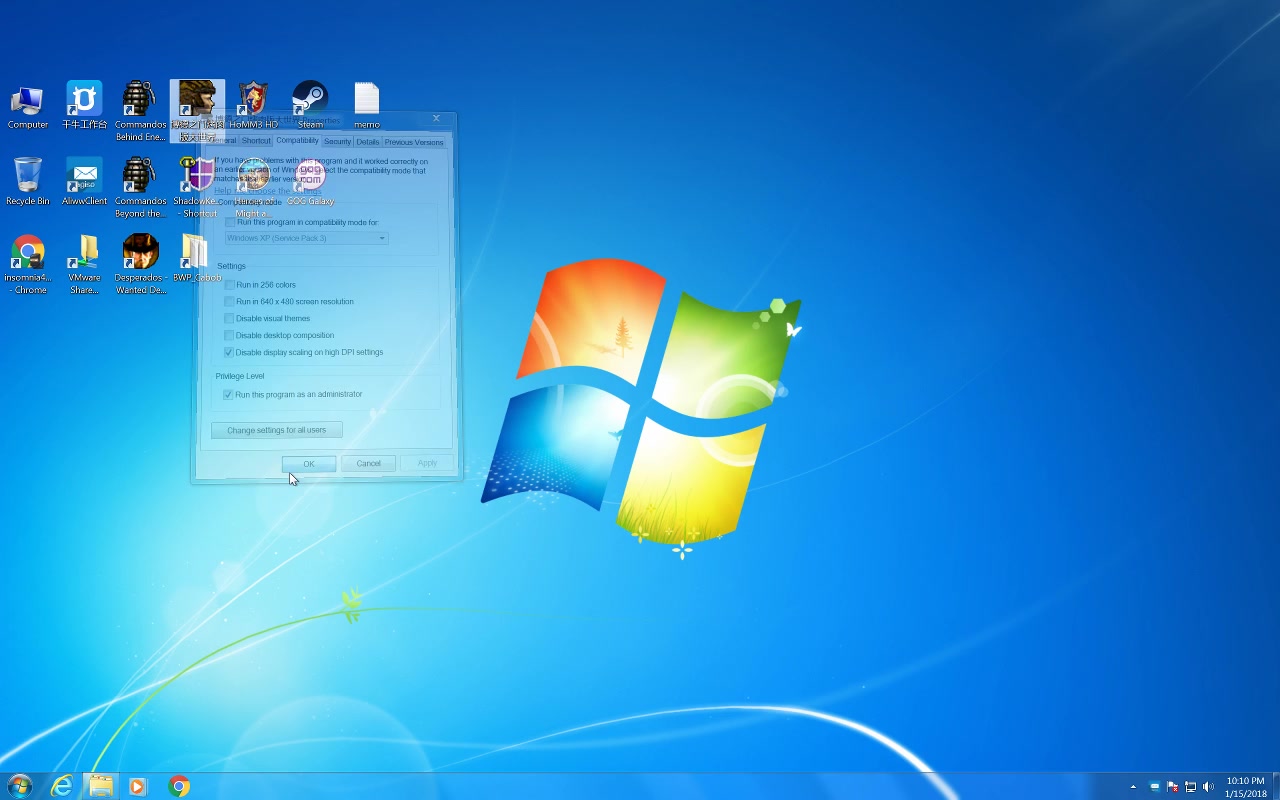Select the Recycle Bin icon
Viewport: 1280px width, 800px height.
27,182
